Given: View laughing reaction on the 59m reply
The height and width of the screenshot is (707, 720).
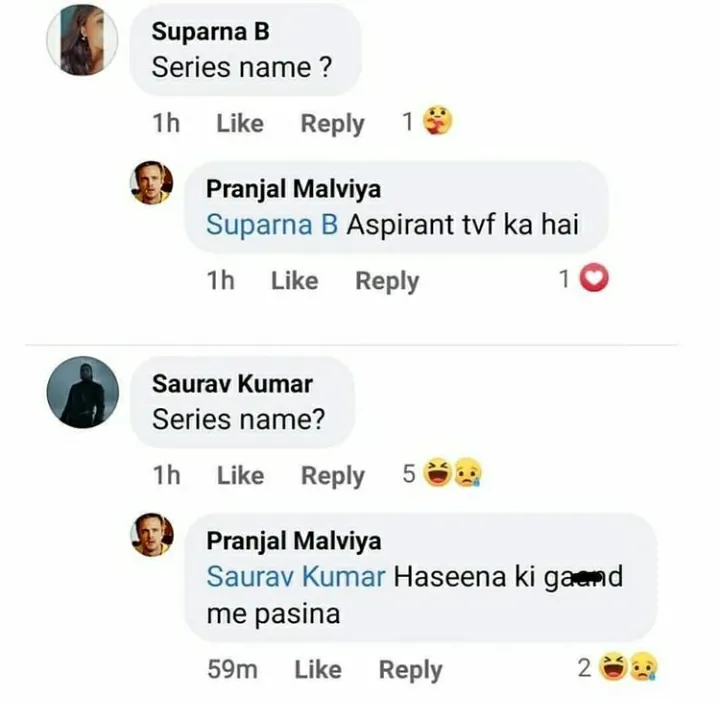Looking at the screenshot, I should [x=614, y=666].
